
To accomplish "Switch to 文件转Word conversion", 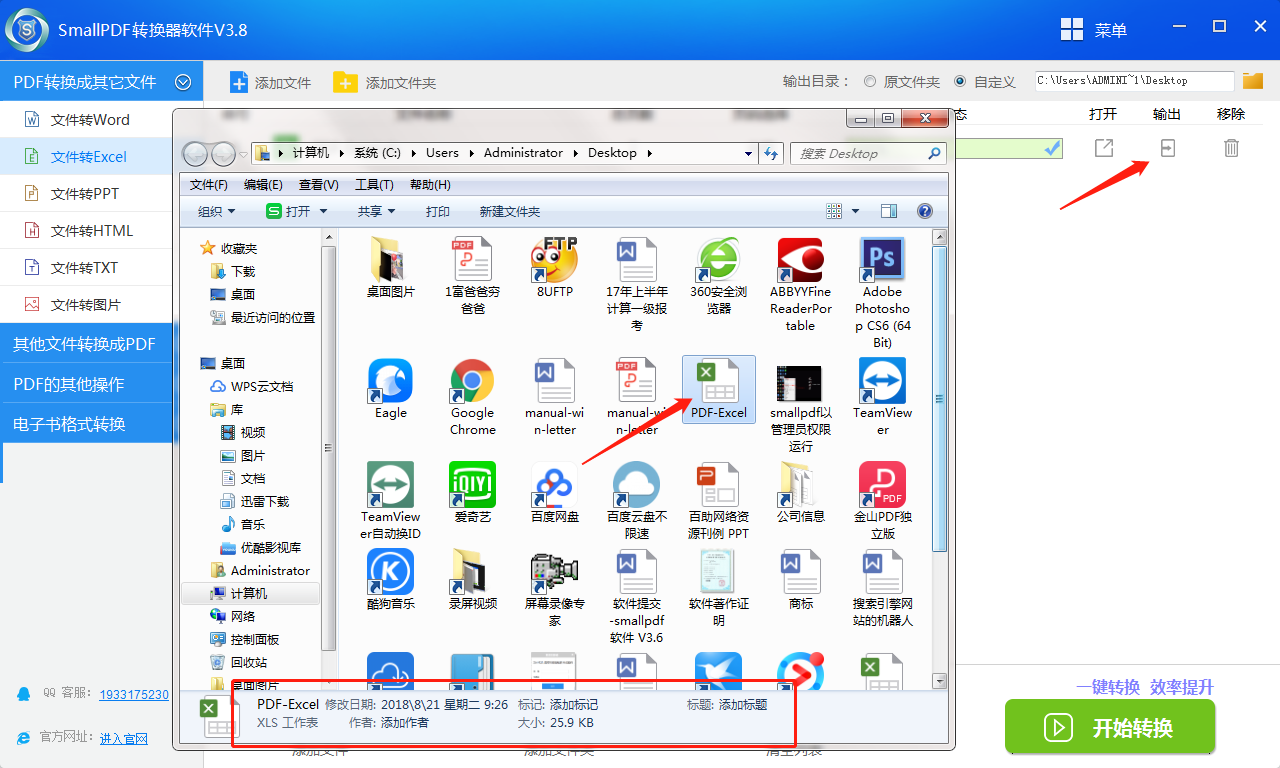I will 87,120.
